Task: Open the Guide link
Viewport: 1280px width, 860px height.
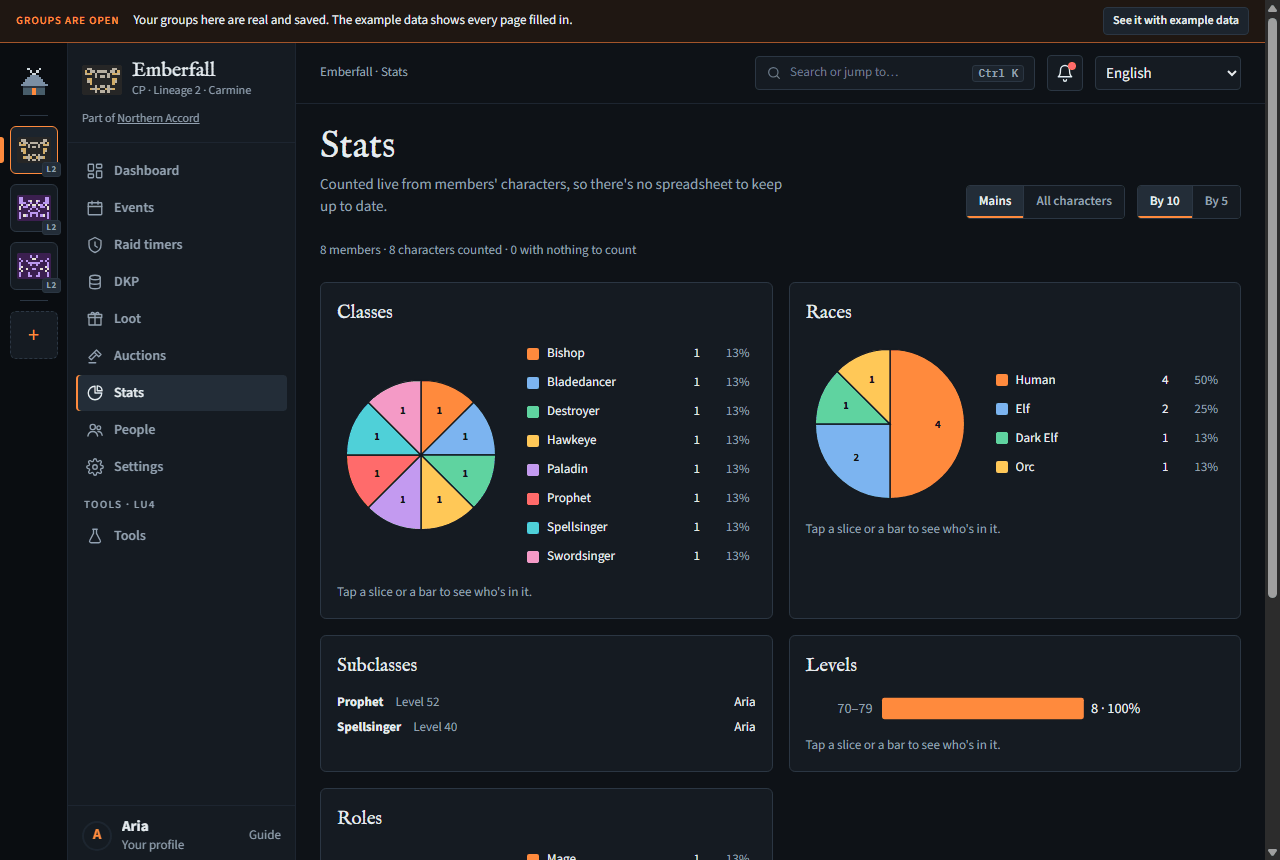Action: tap(265, 835)
